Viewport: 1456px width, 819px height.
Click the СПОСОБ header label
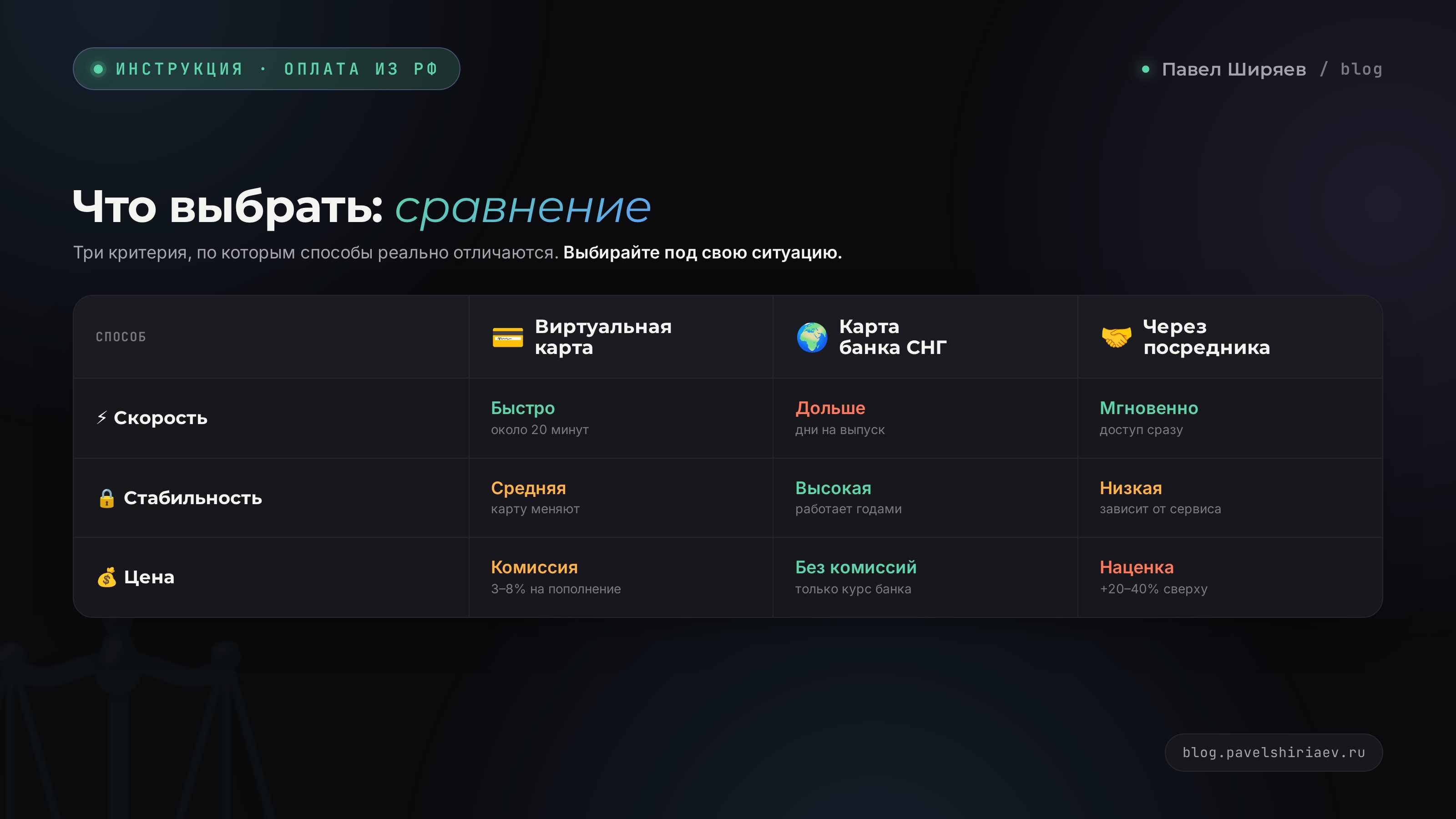[121, 337]
